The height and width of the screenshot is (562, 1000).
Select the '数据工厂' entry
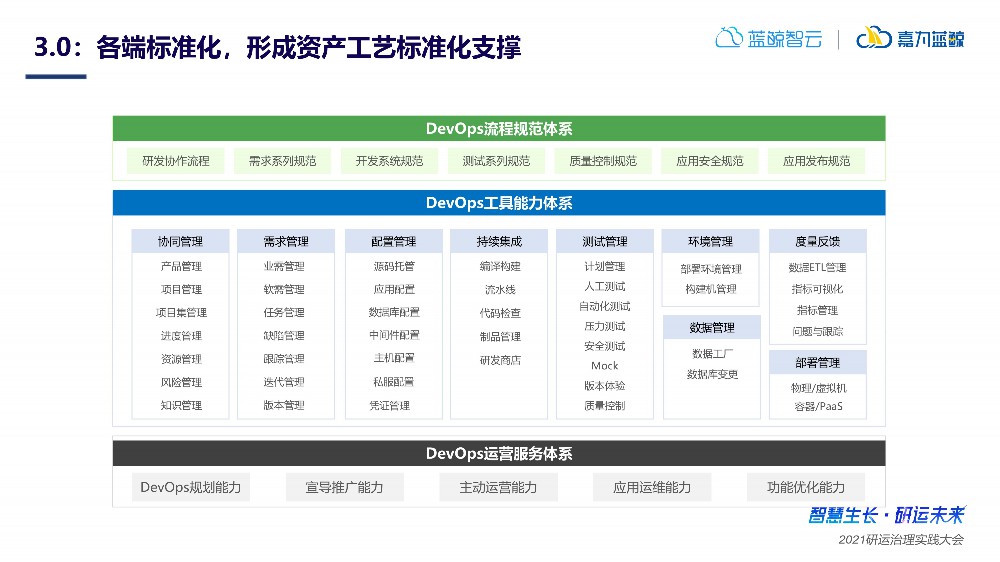point(712,353)
